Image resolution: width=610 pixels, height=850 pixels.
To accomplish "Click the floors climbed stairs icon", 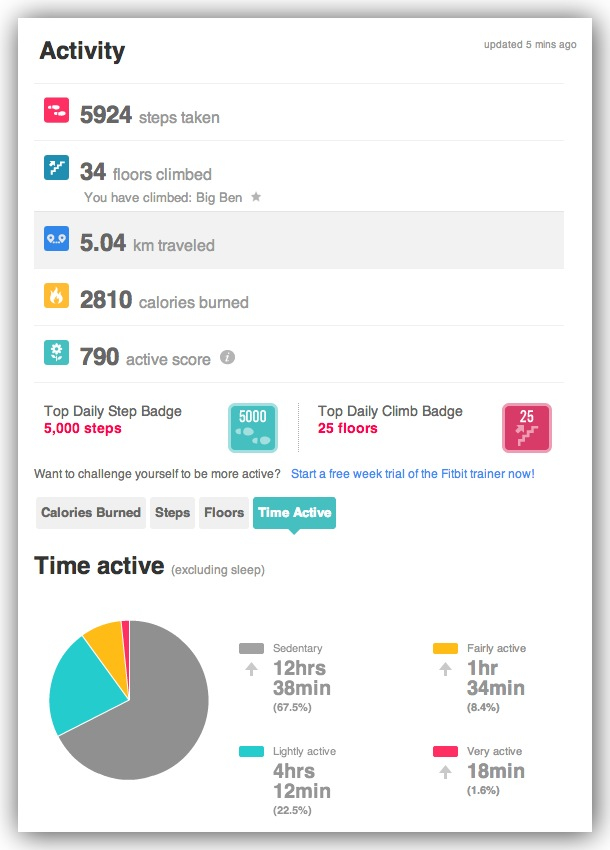I will click(x=56, y=168).
